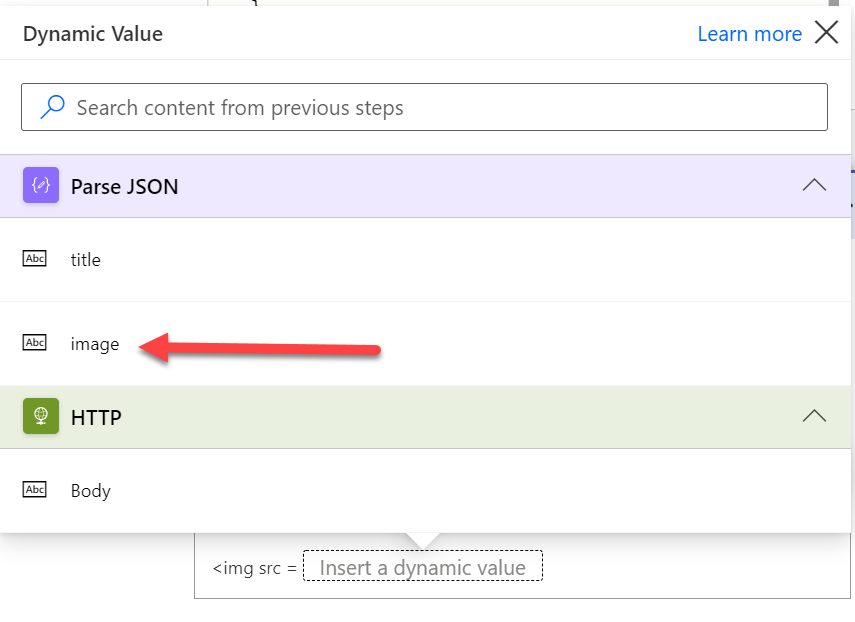Click the Abc icon beside title
This screenshot has height=622, width=855.
35,259
